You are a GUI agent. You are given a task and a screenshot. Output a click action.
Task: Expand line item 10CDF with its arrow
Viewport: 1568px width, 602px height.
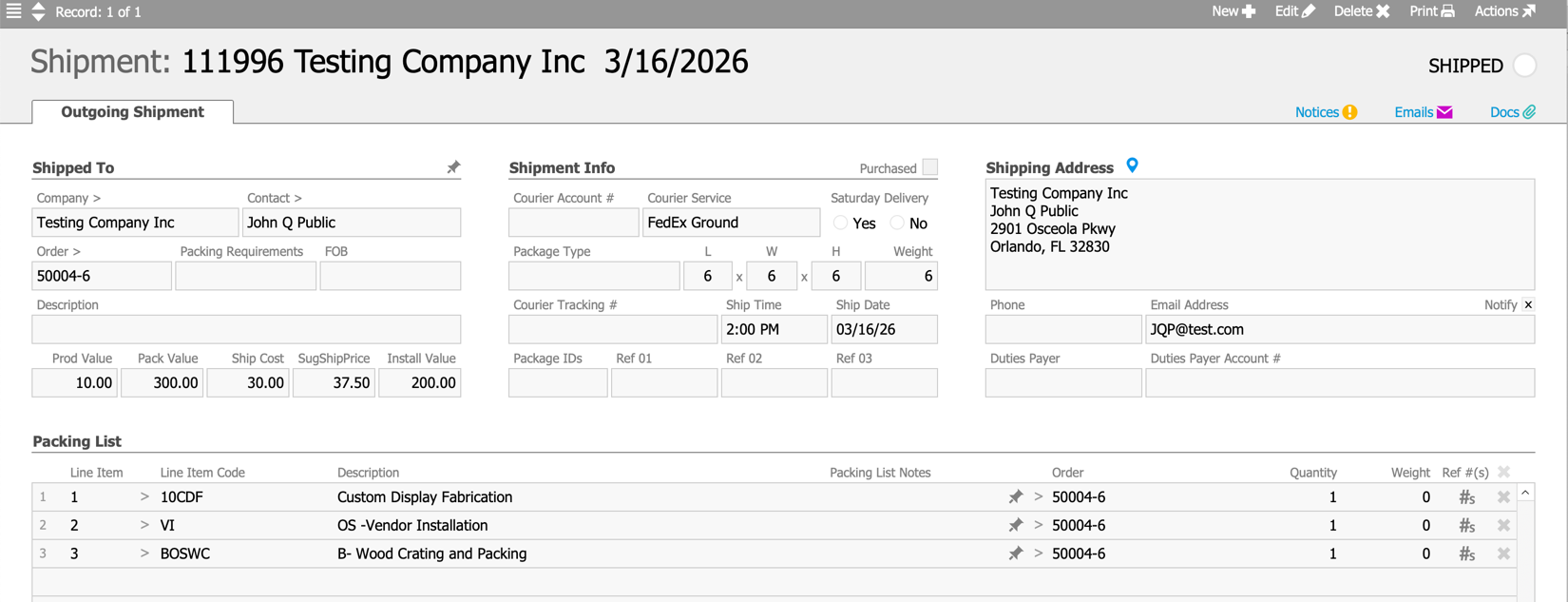tap(144, 496)
